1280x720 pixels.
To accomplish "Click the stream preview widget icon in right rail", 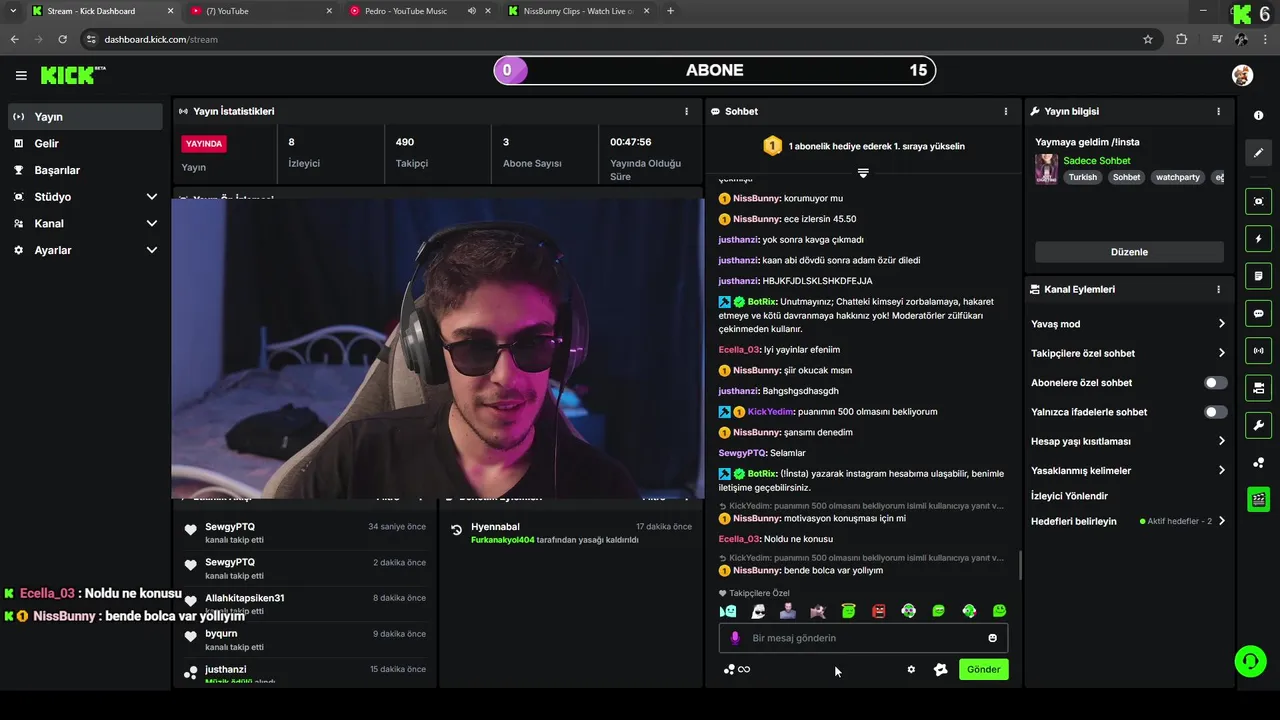I will pyautogui.click(x=1258, y=201).
